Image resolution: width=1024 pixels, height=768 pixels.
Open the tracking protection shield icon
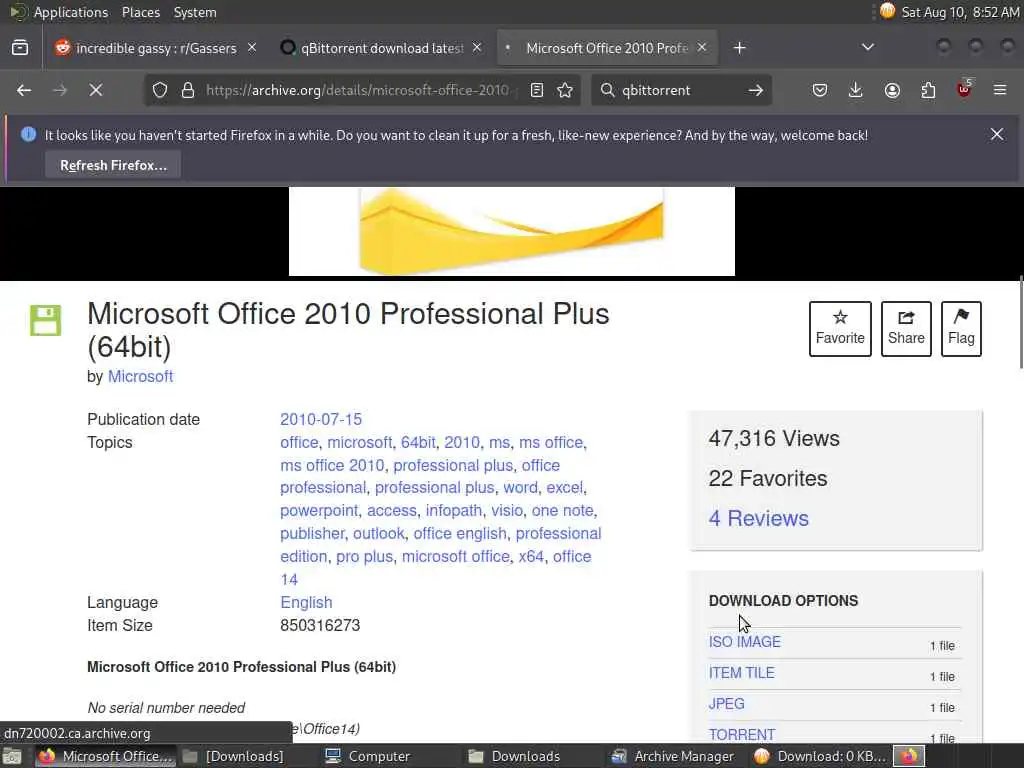160,90
